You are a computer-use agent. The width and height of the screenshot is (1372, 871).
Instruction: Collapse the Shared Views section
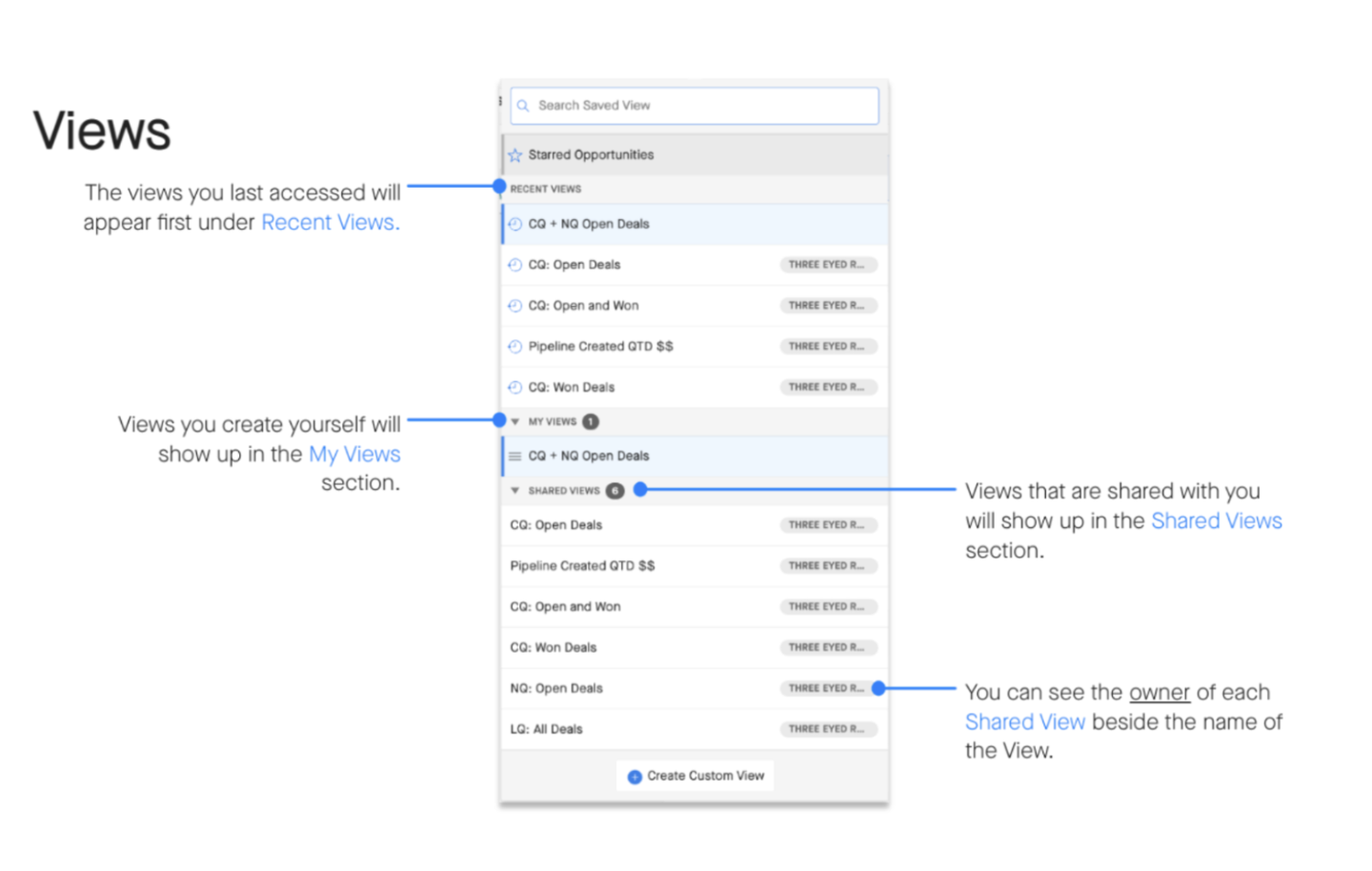click(515, 491)
